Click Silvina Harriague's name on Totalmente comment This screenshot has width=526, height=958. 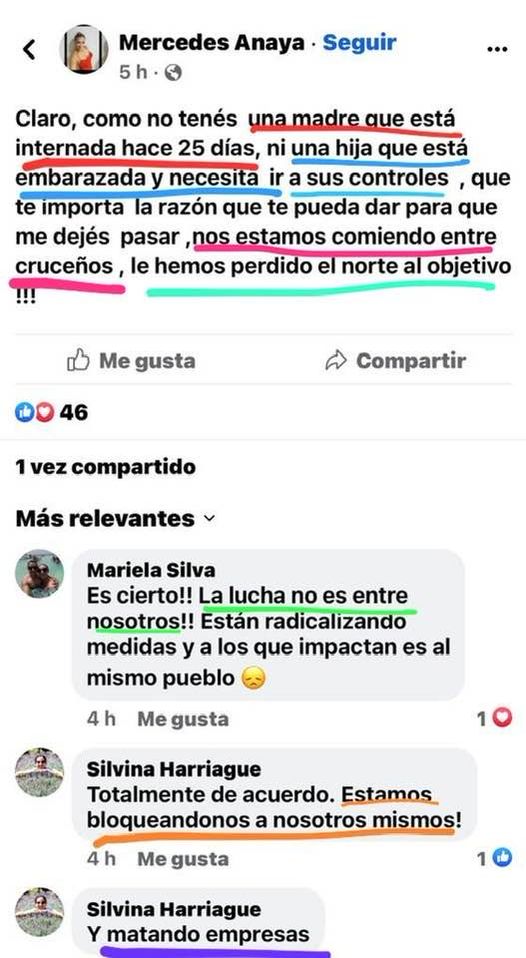pos(174,769)
